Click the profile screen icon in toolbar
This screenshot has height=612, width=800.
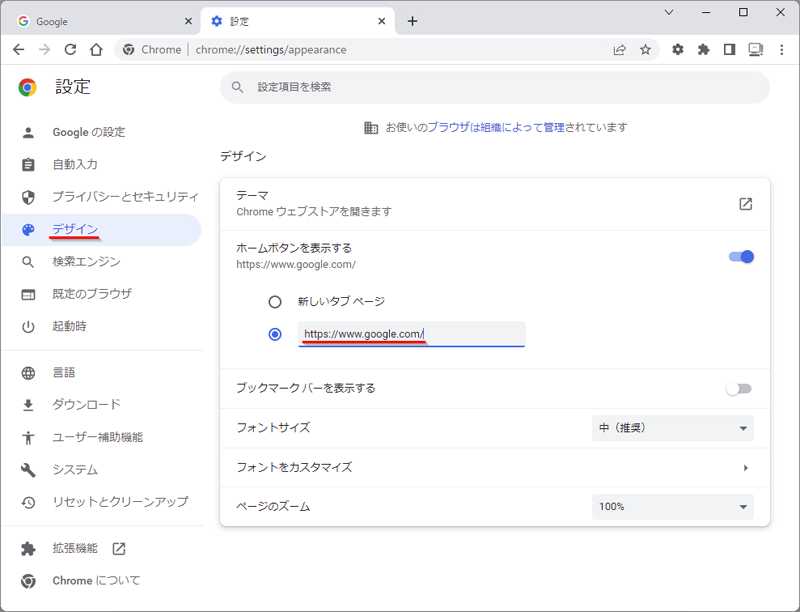[756, 49]
